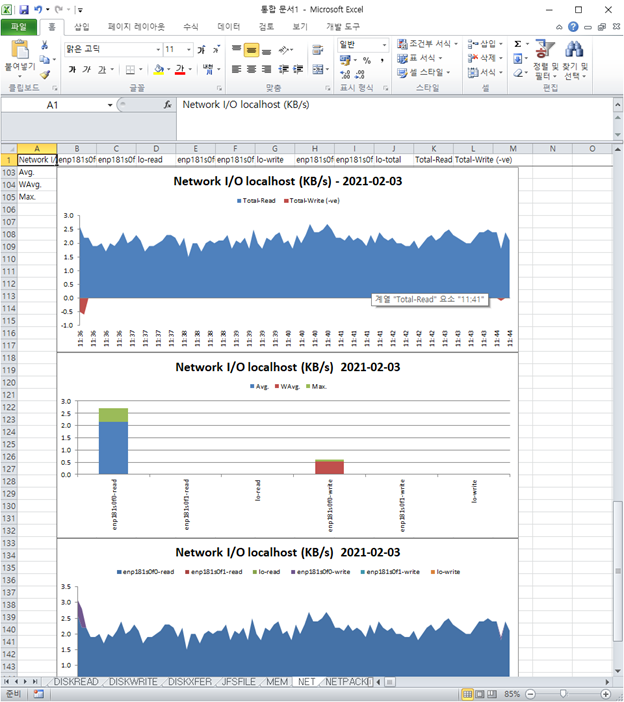624x702 pixels.
Task: Increase decimal places
Action: 345,74
